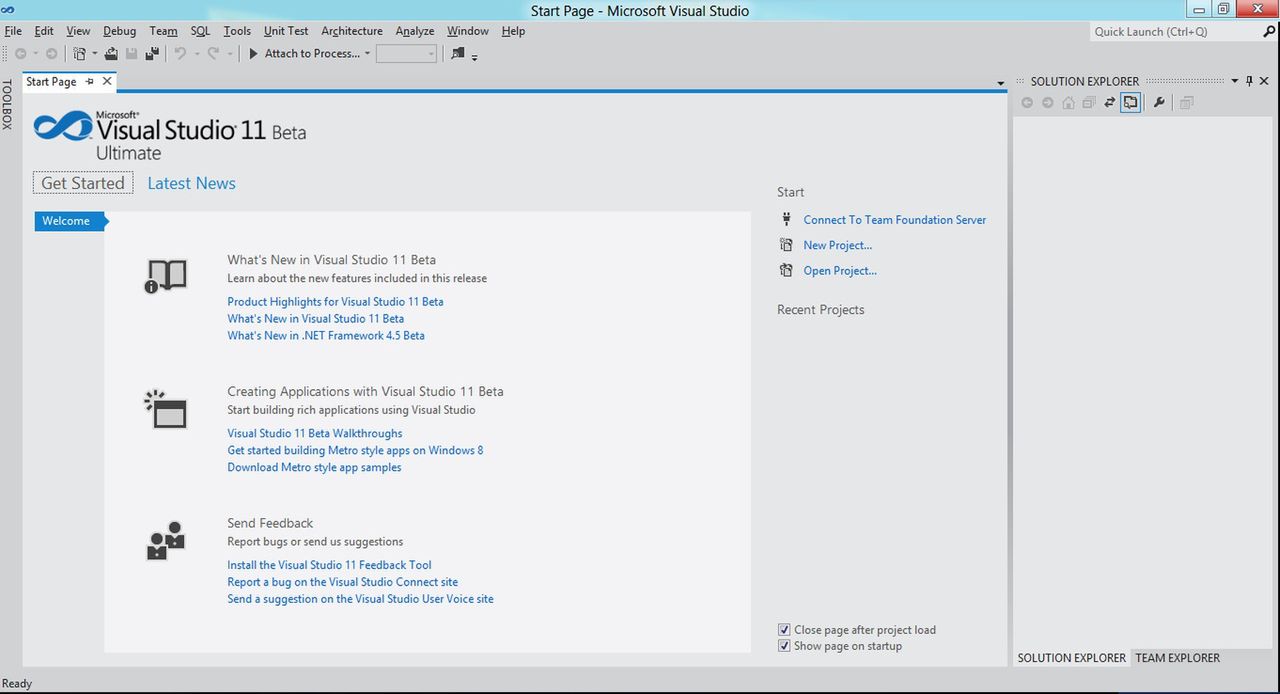Open Visual Studio 11 Beta Walkthroughs link
Image resolution: width=1280 pixels, height=694 pixels.
pyautogui.click(x=315, y=434)
